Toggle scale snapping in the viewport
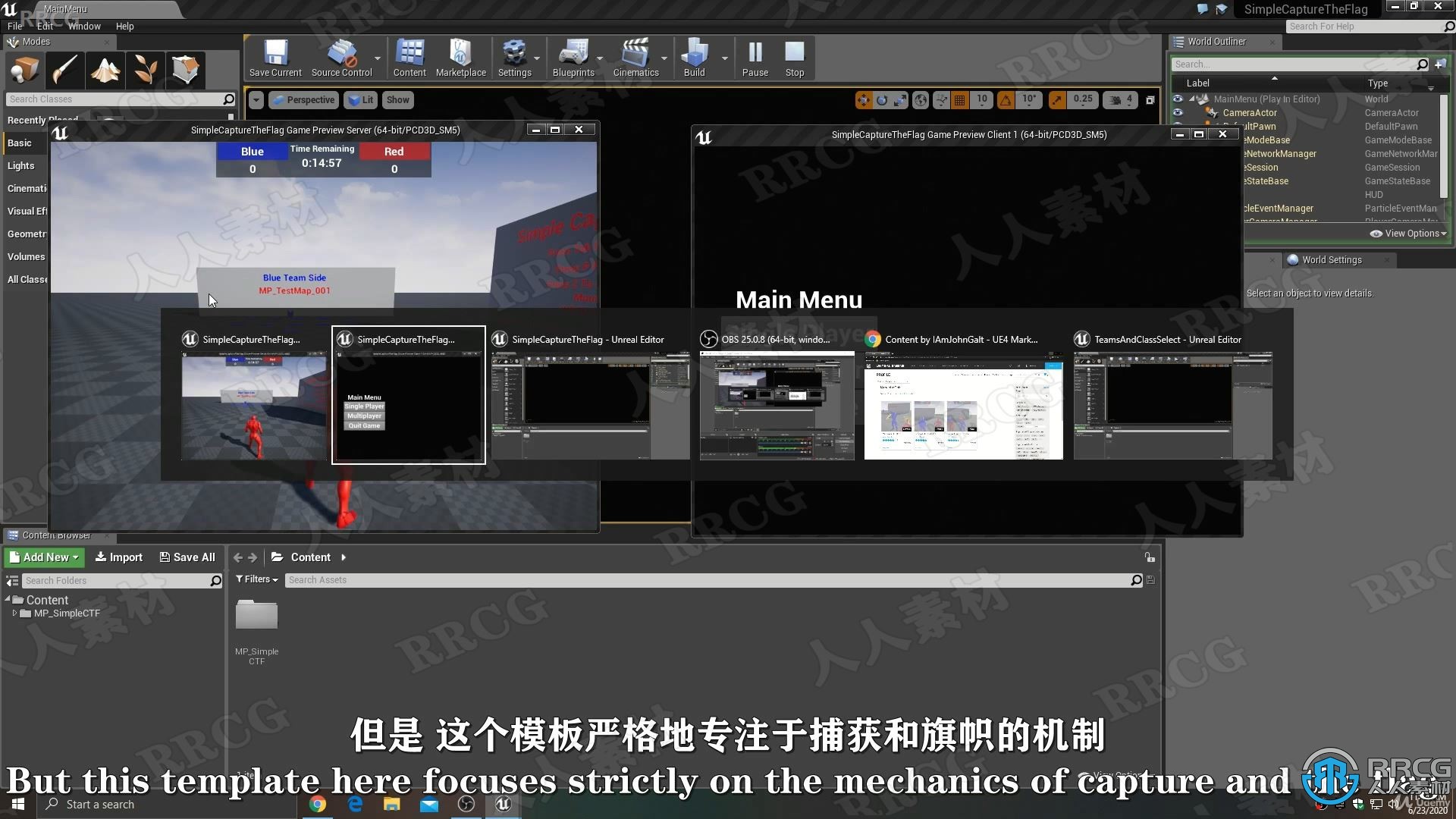This screenshot has height=819, width=1456. [1057, 99]
